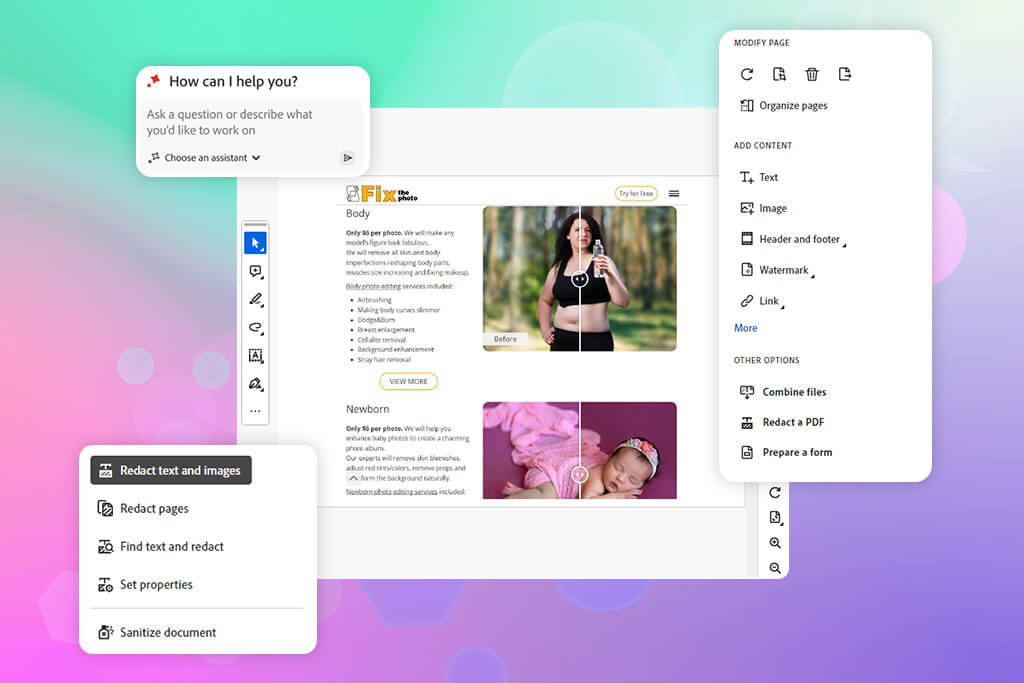Click the rotate page icon under Modify Page
The image size is (1024, 683).
tap(746, 74)
